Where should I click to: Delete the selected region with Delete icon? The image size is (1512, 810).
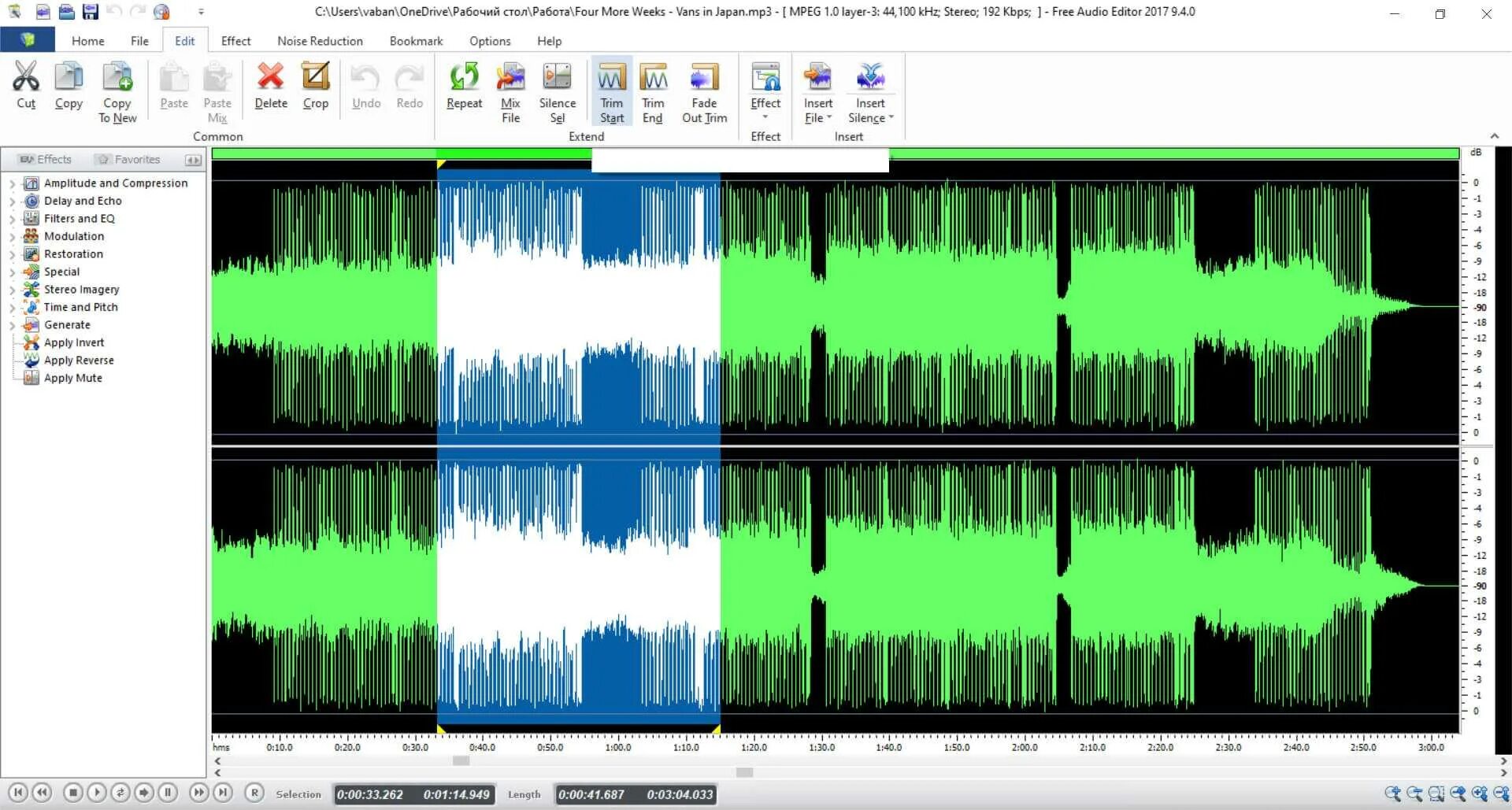(x=271, y=85)
